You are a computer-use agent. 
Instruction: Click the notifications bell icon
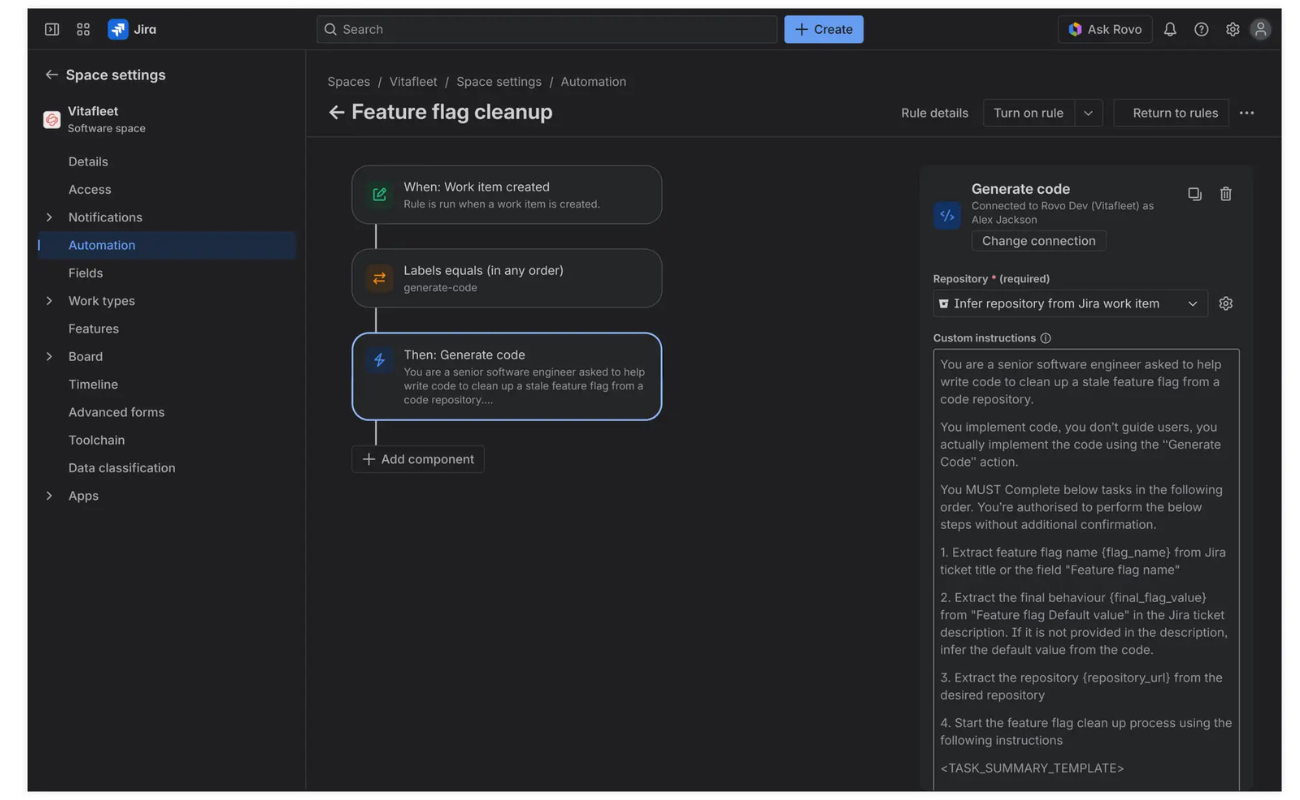1169,30
